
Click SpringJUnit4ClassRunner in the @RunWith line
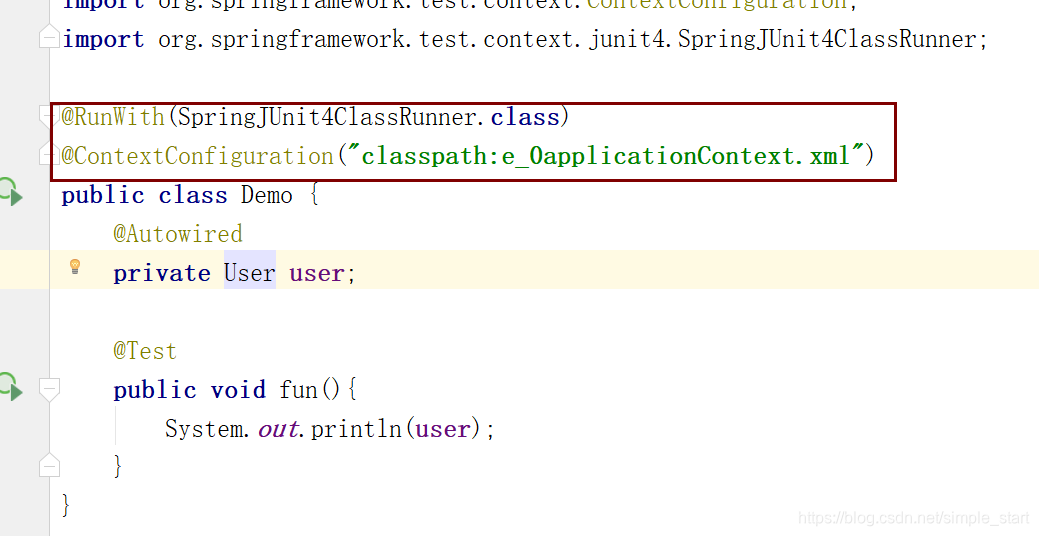click(x=327, y=117)
